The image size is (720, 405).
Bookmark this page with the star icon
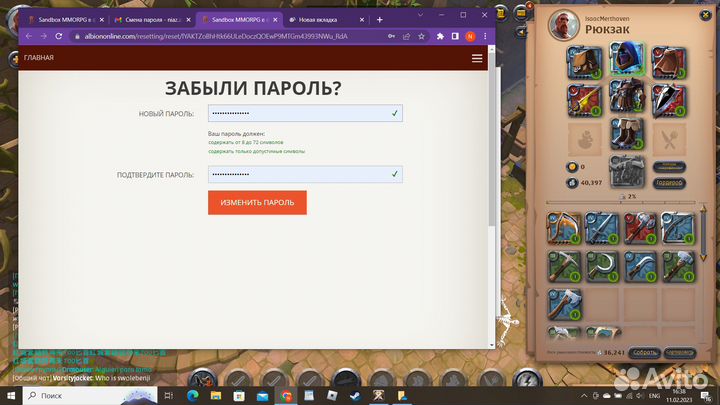click(421, 36)
